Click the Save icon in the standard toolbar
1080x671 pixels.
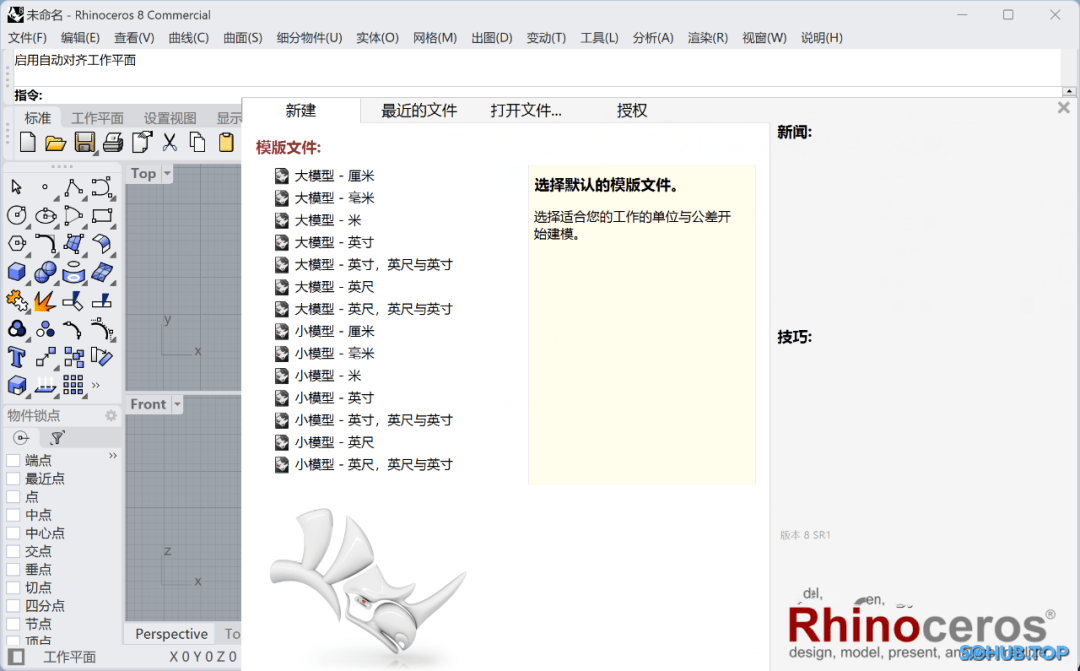86,141
